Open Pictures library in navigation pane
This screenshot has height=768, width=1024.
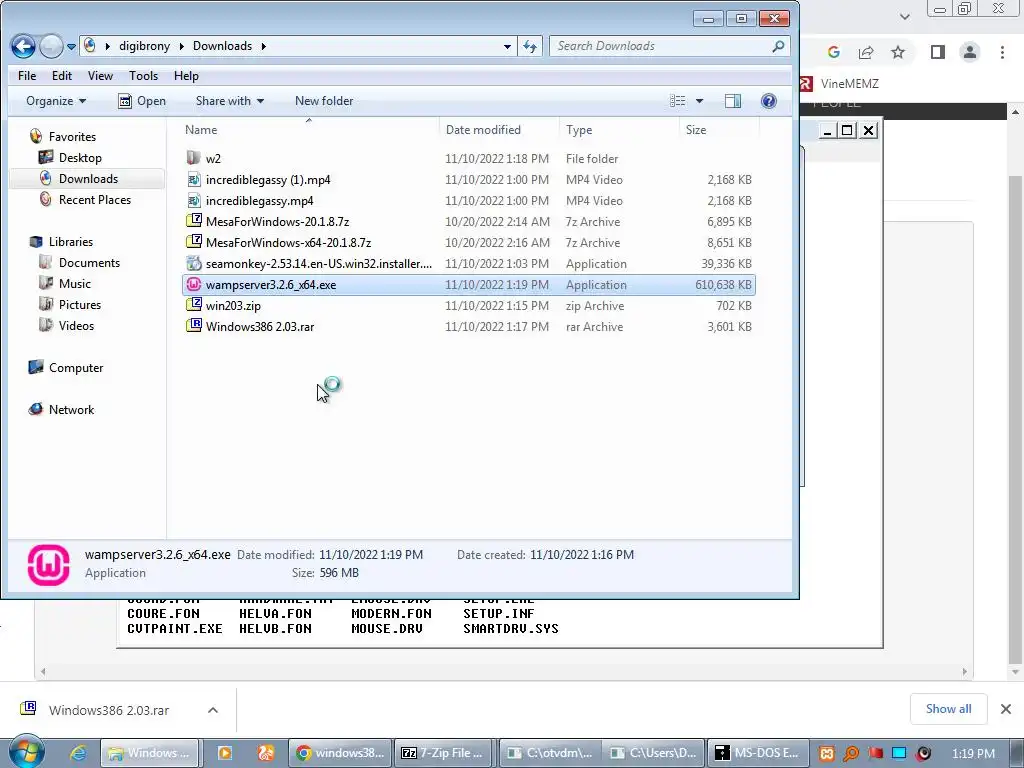pos(80,304)
